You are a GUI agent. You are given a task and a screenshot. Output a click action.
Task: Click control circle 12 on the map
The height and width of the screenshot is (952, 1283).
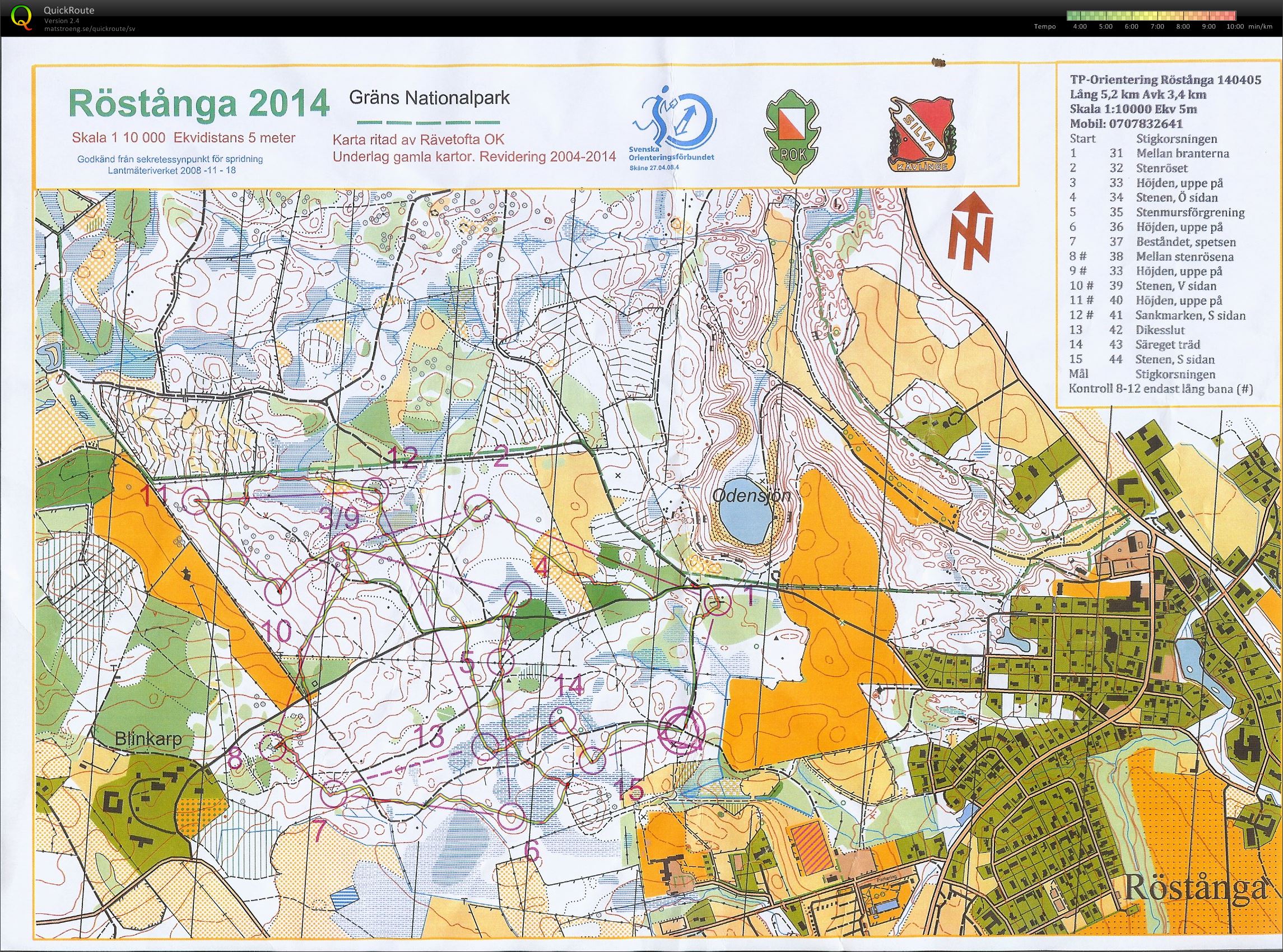click(375, 490)
